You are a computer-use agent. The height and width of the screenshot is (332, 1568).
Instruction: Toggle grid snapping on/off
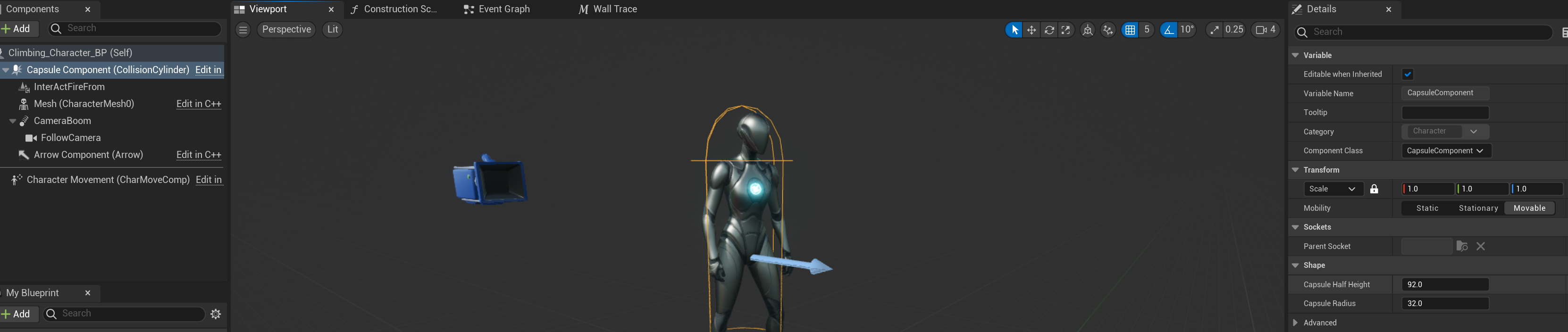(x=1130, y=30)
